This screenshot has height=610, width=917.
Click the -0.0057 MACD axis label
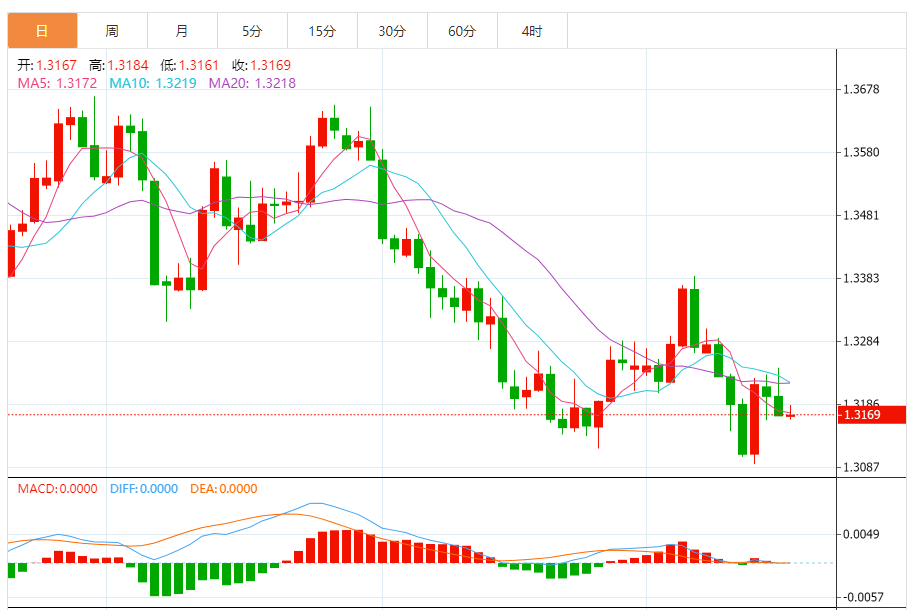tap(863, 597)
